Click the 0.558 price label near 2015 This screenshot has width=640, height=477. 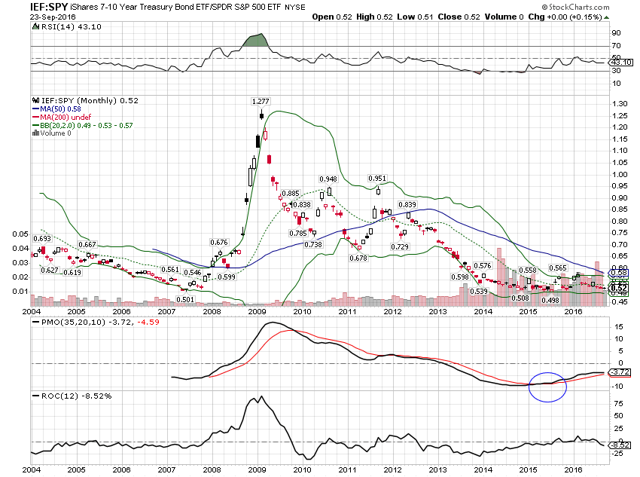(527, 271)
